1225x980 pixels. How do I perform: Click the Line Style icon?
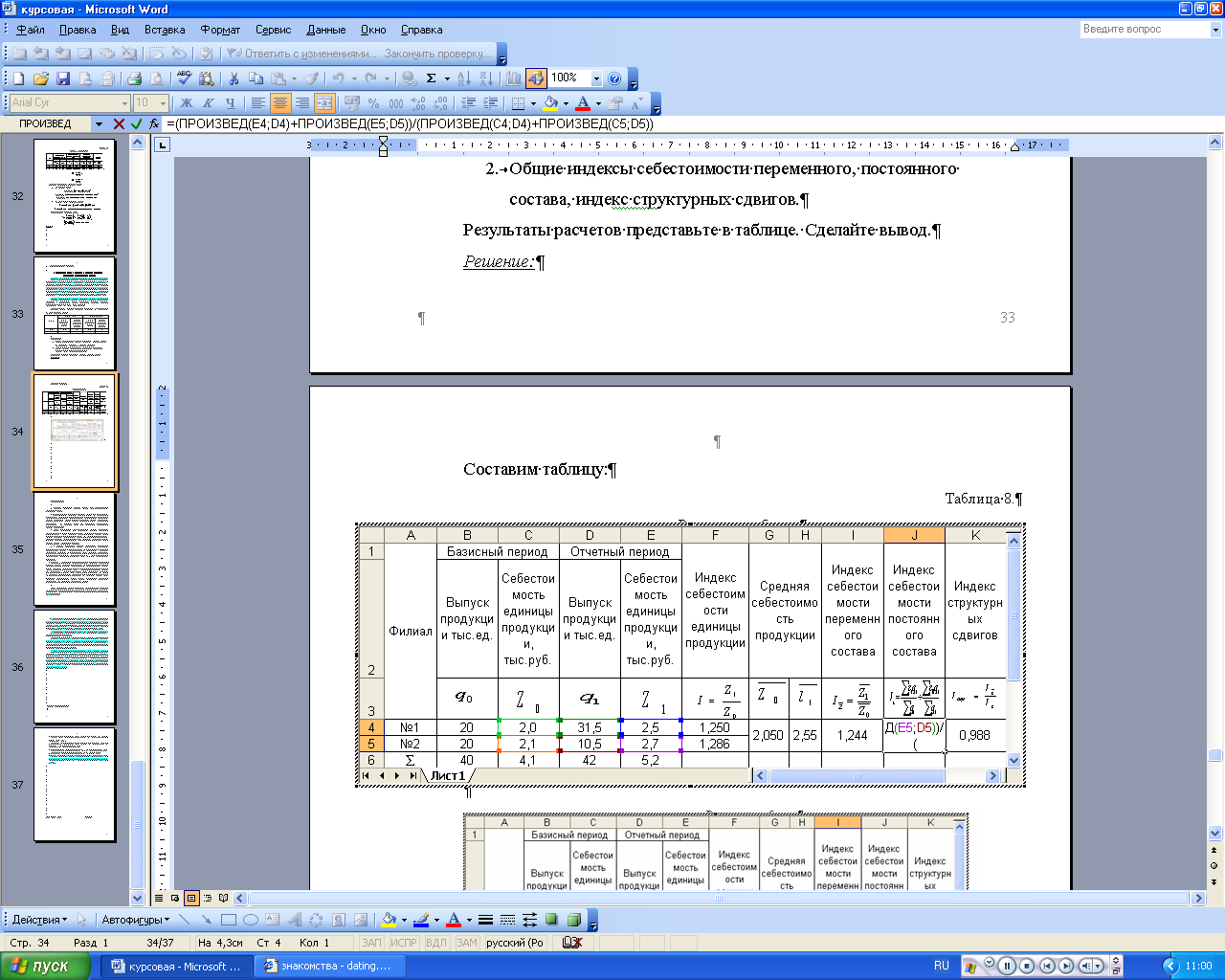click(x=485, y=920)
